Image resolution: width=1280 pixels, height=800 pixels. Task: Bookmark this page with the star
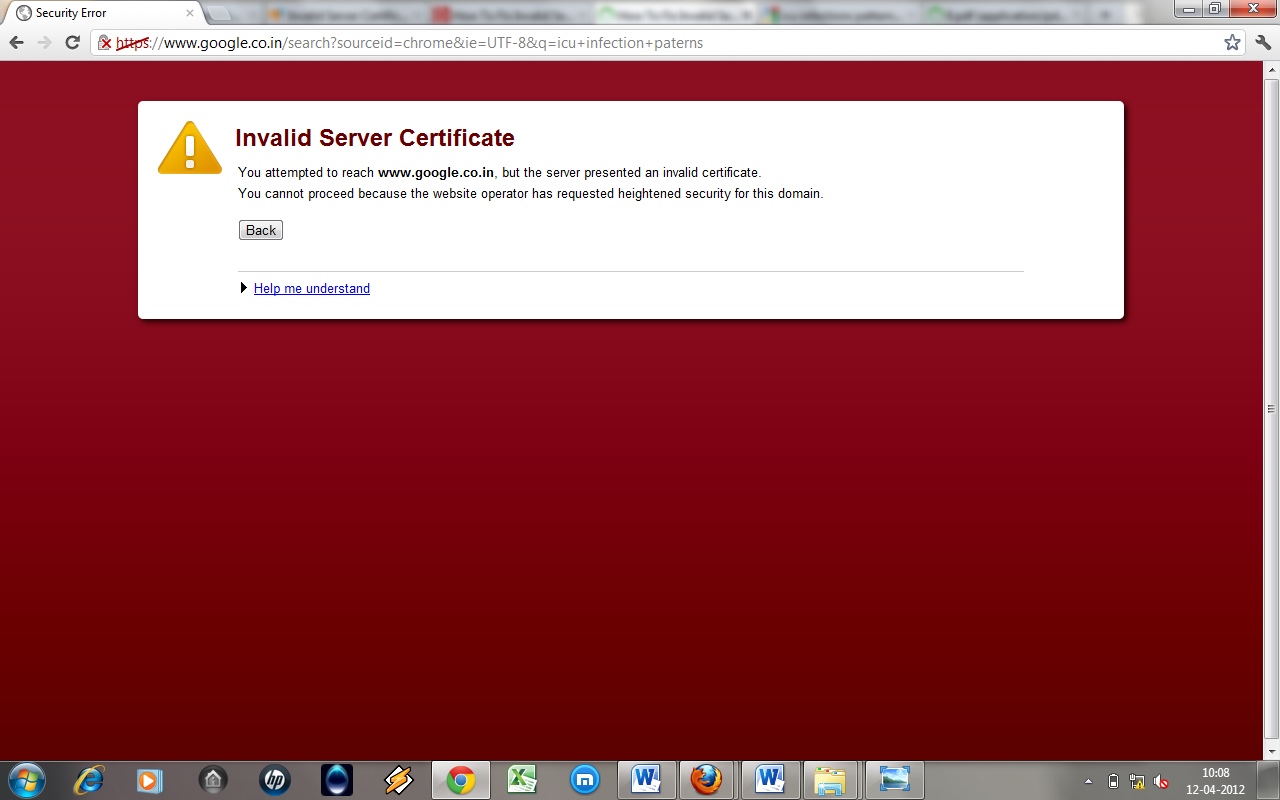(x=1232, y=43)
